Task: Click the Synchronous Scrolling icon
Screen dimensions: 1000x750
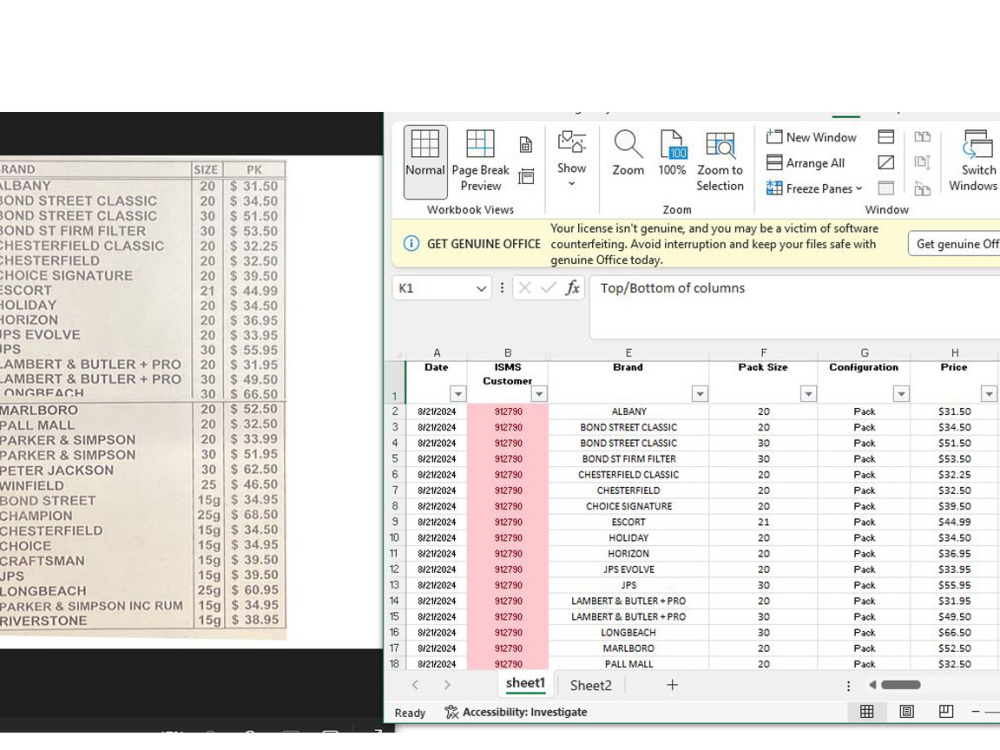Action: click(922, 163)
